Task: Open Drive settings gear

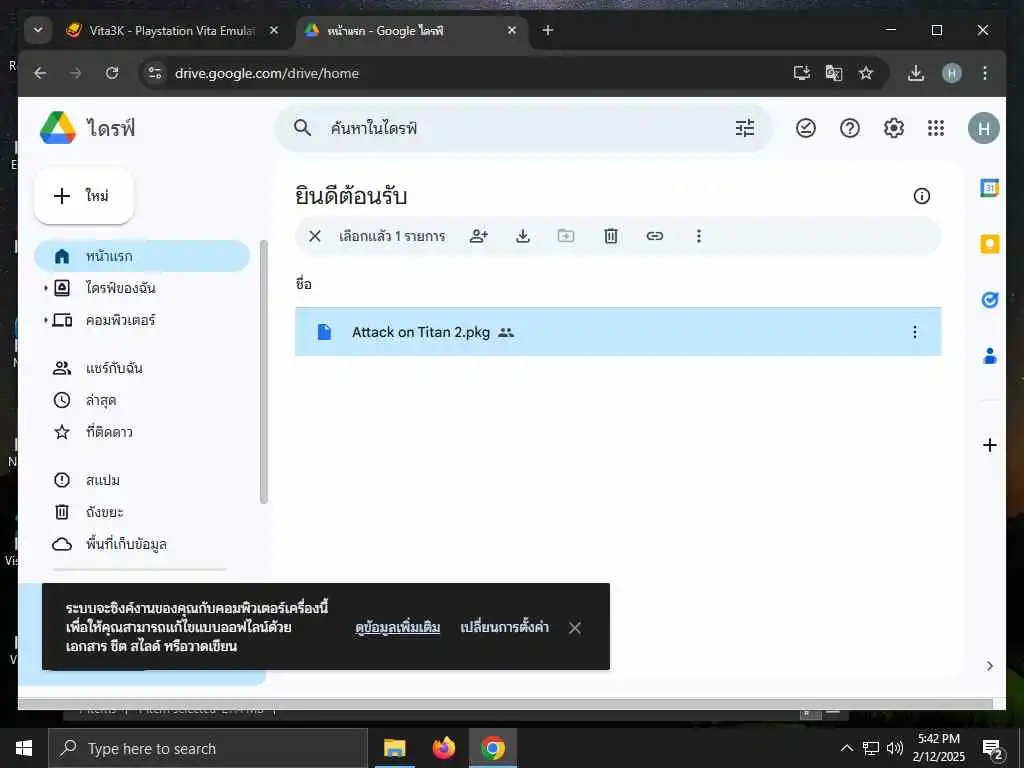Action: pos(893,128)
